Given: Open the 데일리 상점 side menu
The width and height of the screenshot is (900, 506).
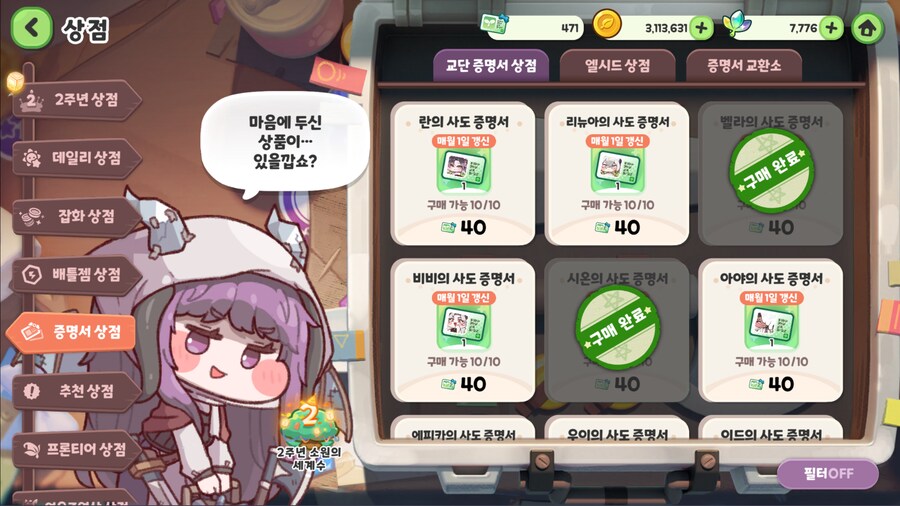Looking at the screenshot, I should (77, 158).
